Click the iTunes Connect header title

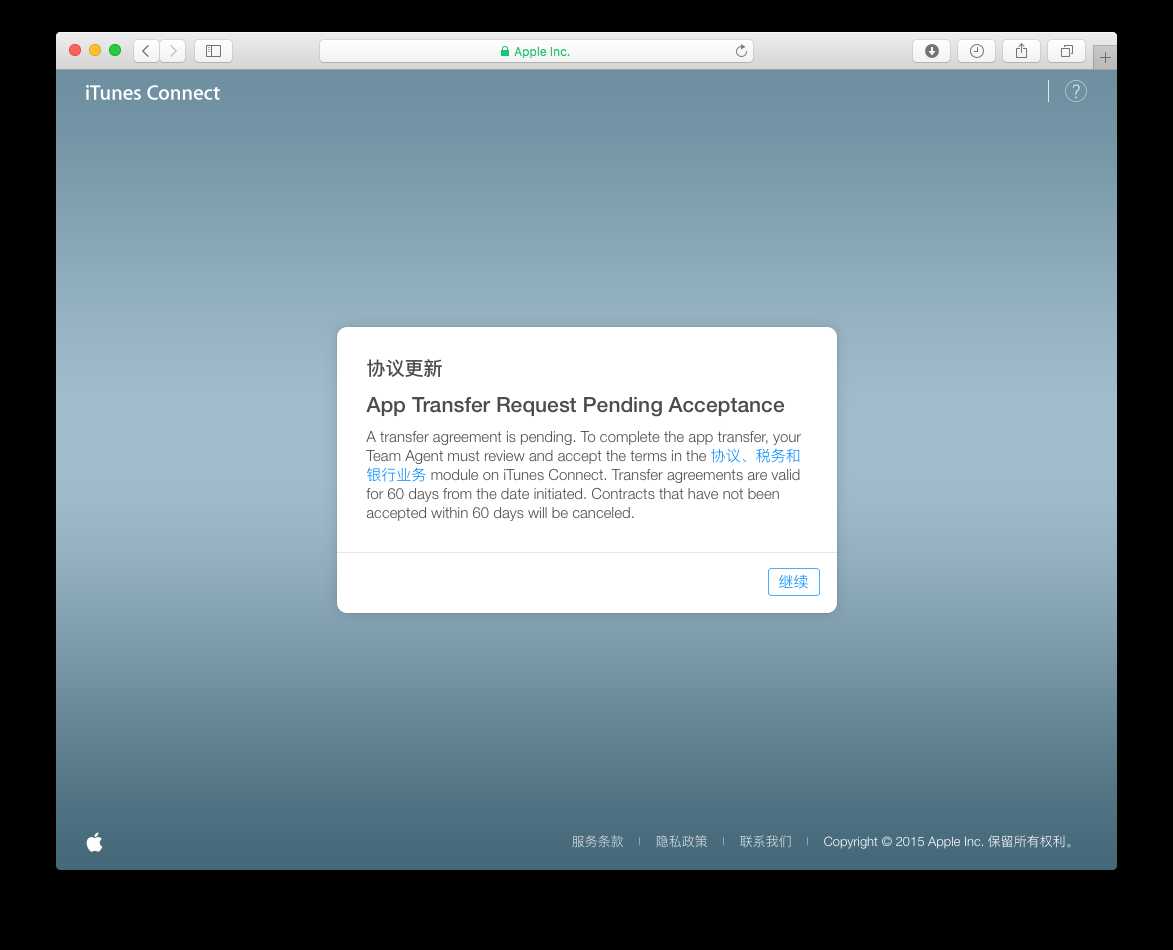click(x=153, y=93)
